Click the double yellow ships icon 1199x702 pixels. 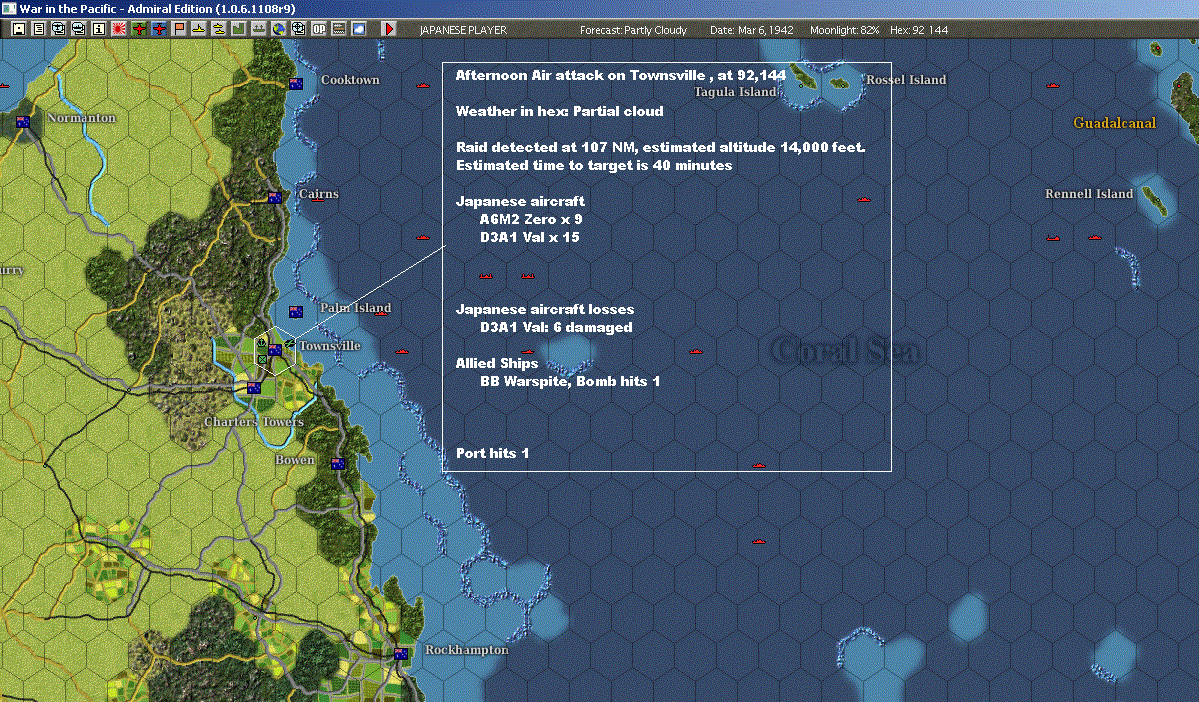(219, 29)
